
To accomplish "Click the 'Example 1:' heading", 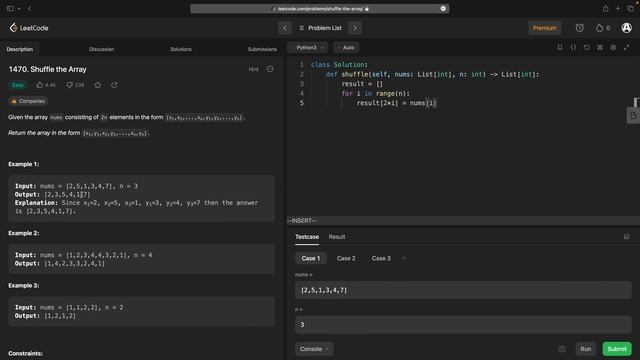I will (x=24, y=164).
